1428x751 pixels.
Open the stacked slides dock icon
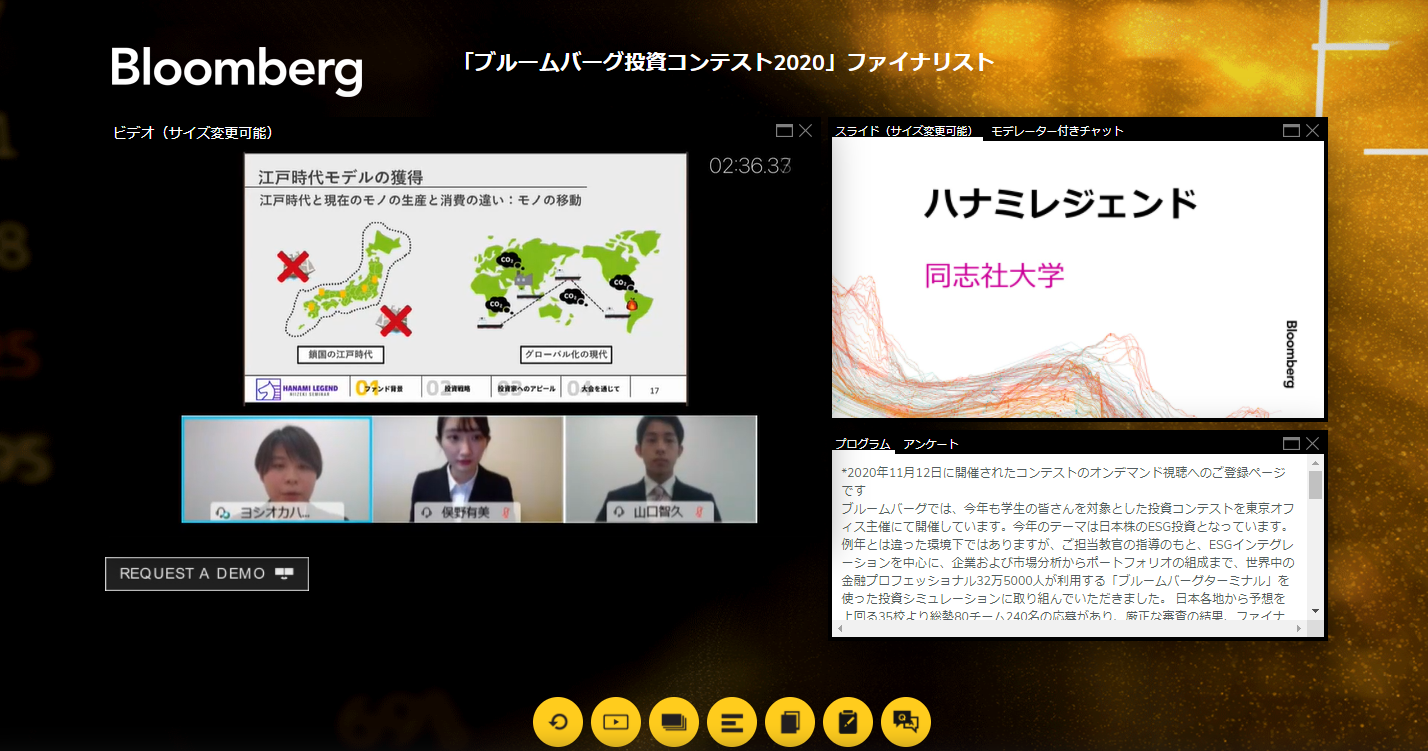(x=674, y=721)
